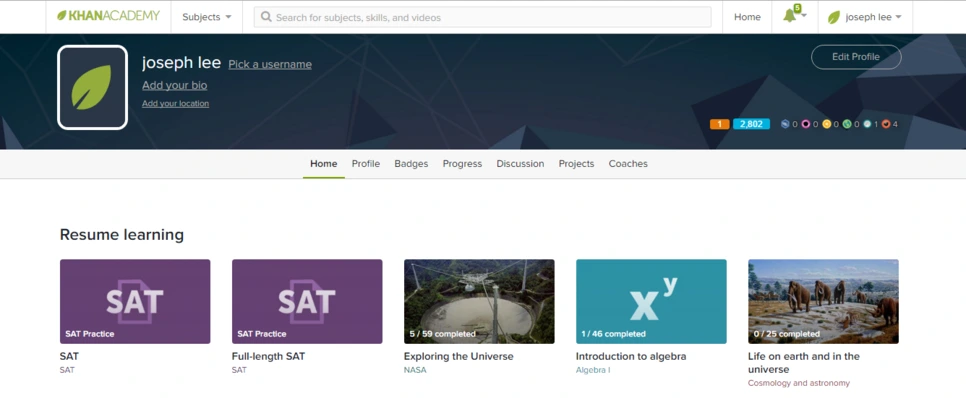Open the Full-length SAT card thumbnail
The width and height of the screenshot is (966, 398).
307,301
